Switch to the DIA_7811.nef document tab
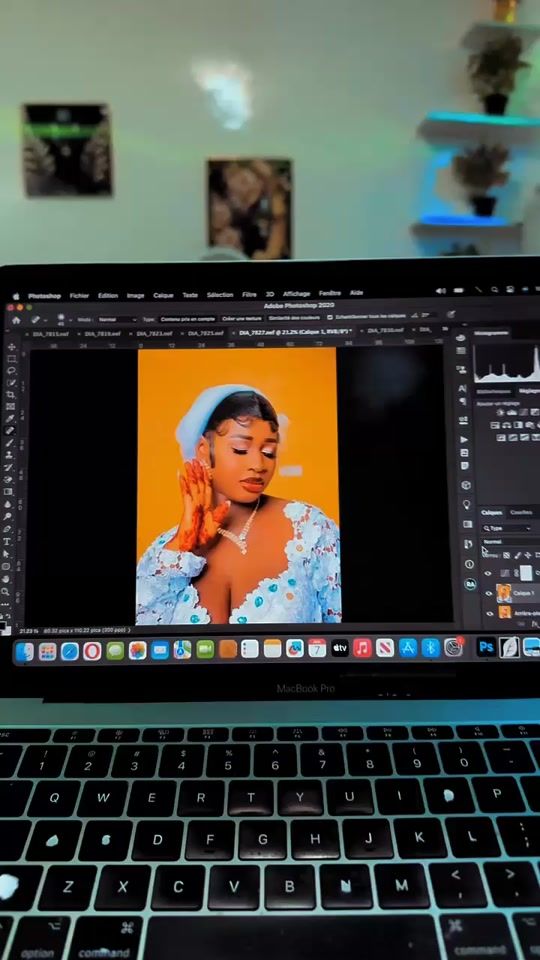 (x=50, y=334)
